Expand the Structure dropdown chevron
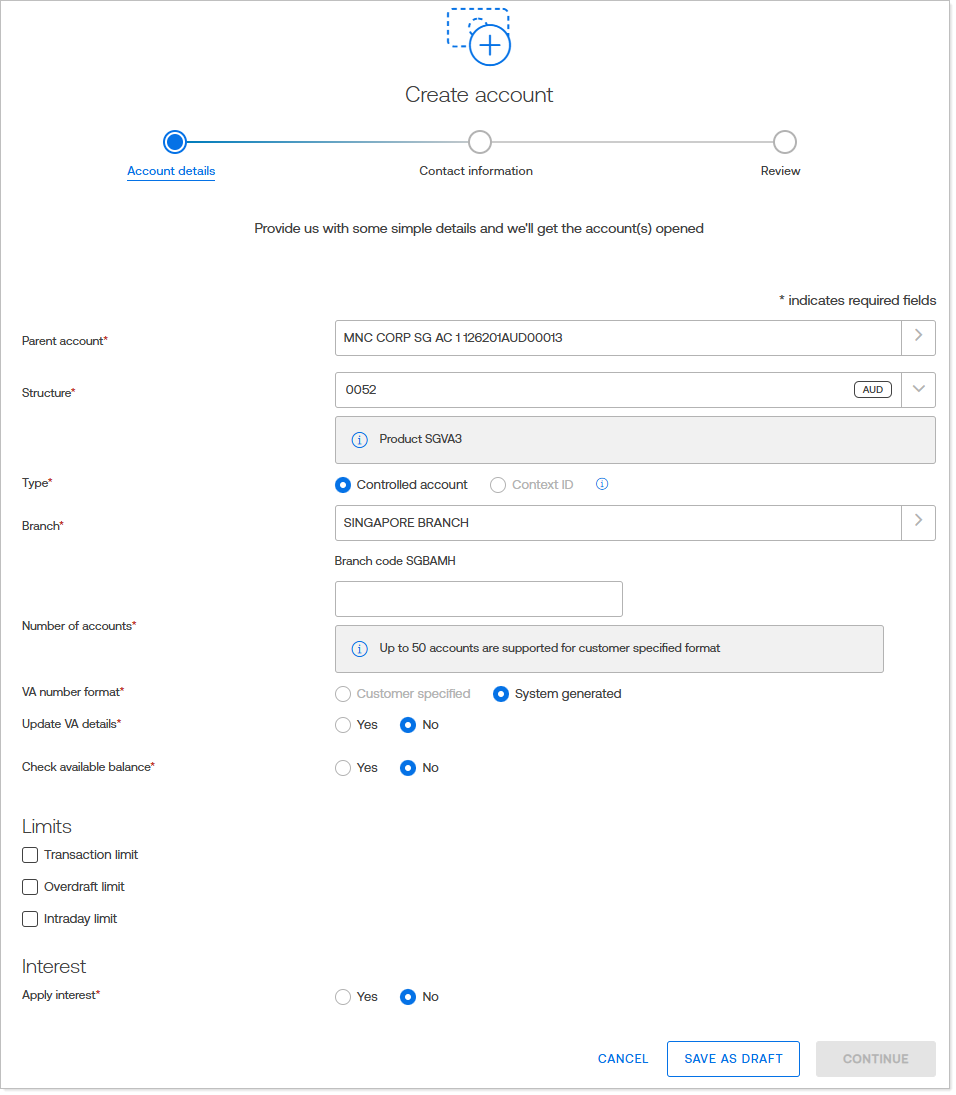The height and width of the screenshot is (1095, 956). coord(918,390)
